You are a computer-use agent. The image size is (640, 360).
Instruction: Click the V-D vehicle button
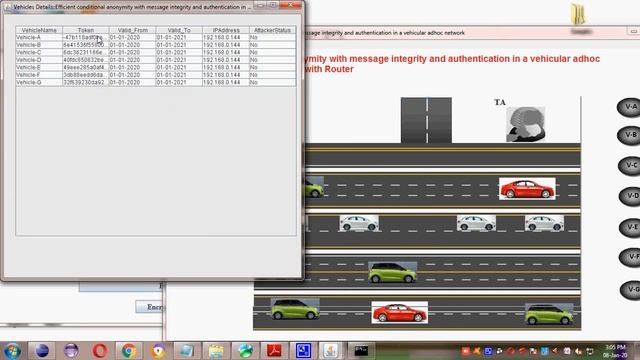[631, 196]
